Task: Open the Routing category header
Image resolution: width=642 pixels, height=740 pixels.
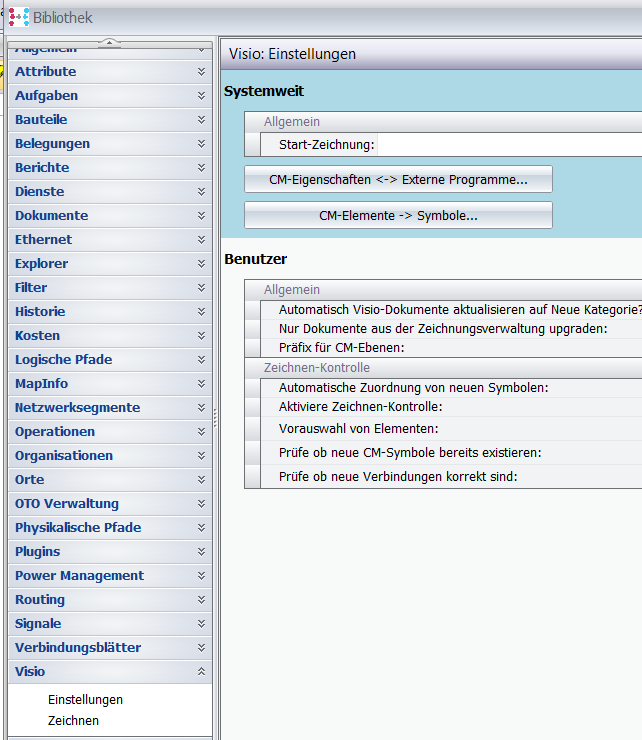Action: point(110,600)
